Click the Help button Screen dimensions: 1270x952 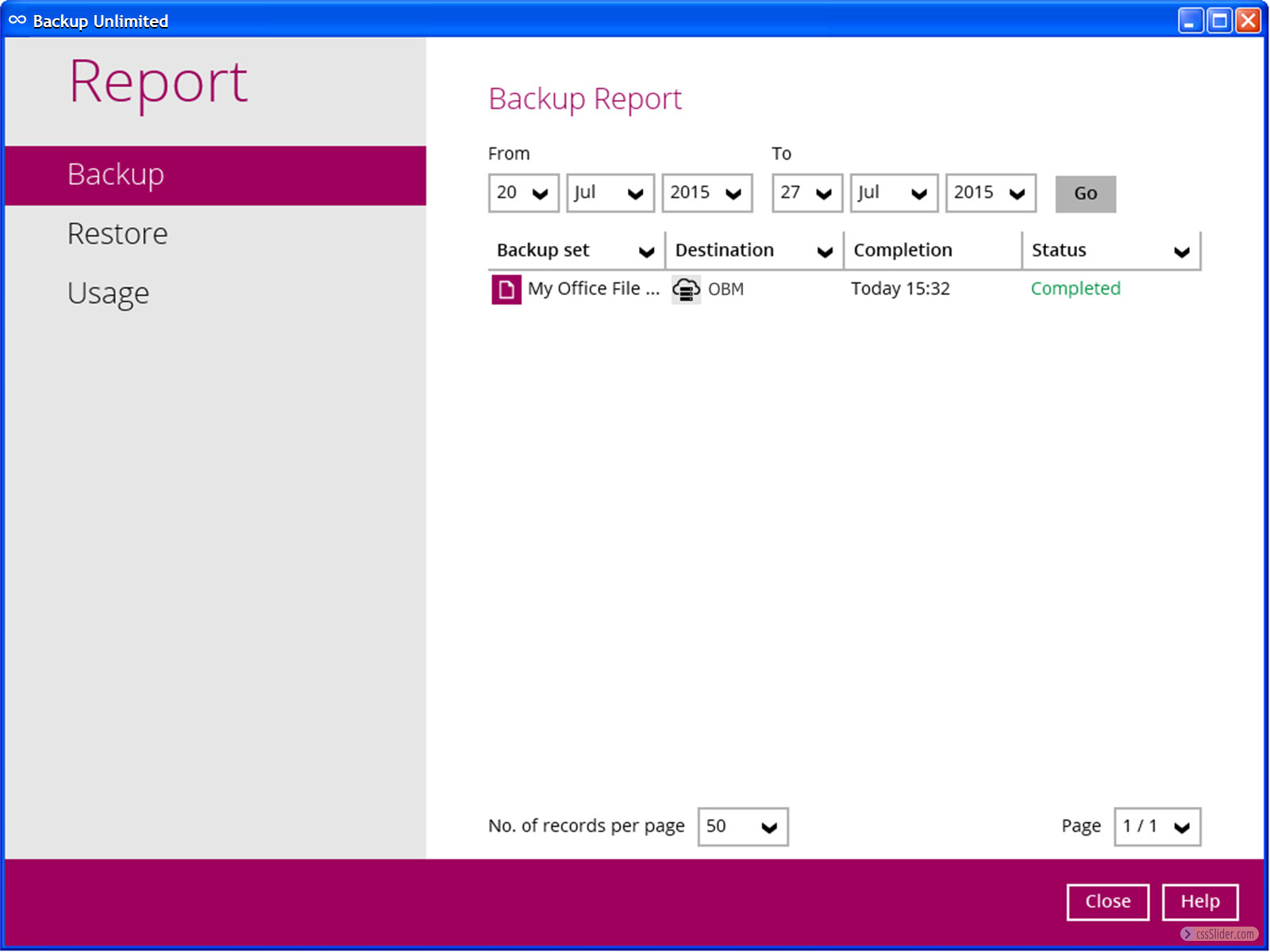1199,902
